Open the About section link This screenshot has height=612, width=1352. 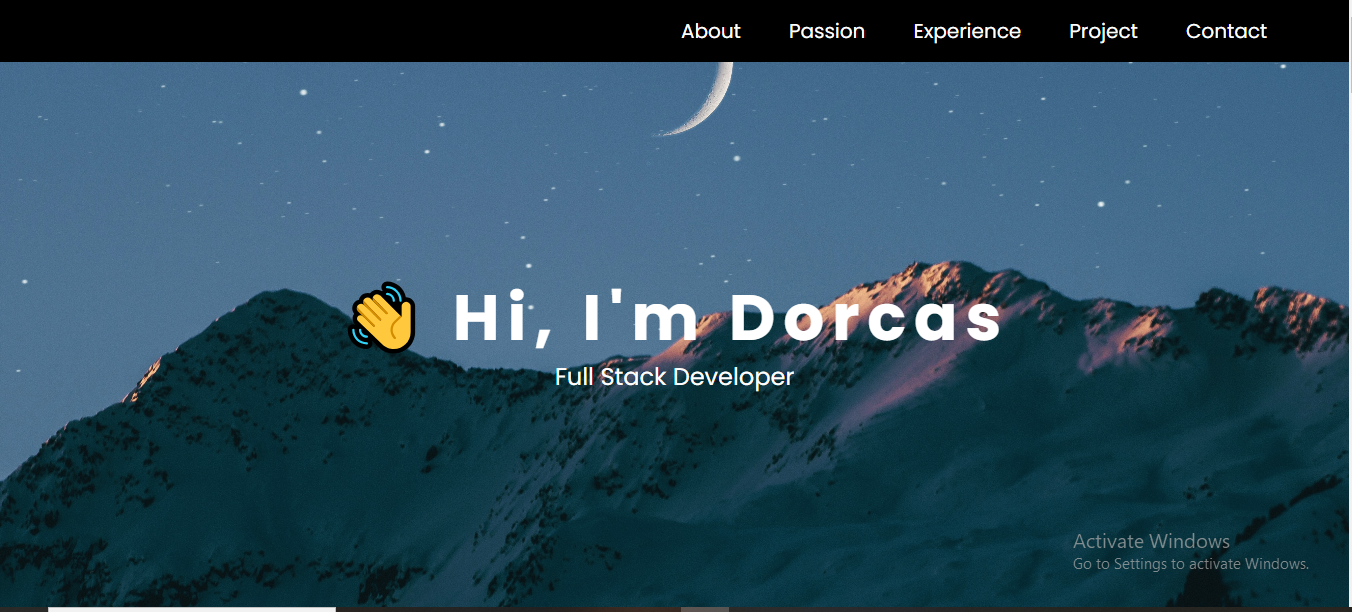pos(710,31)
